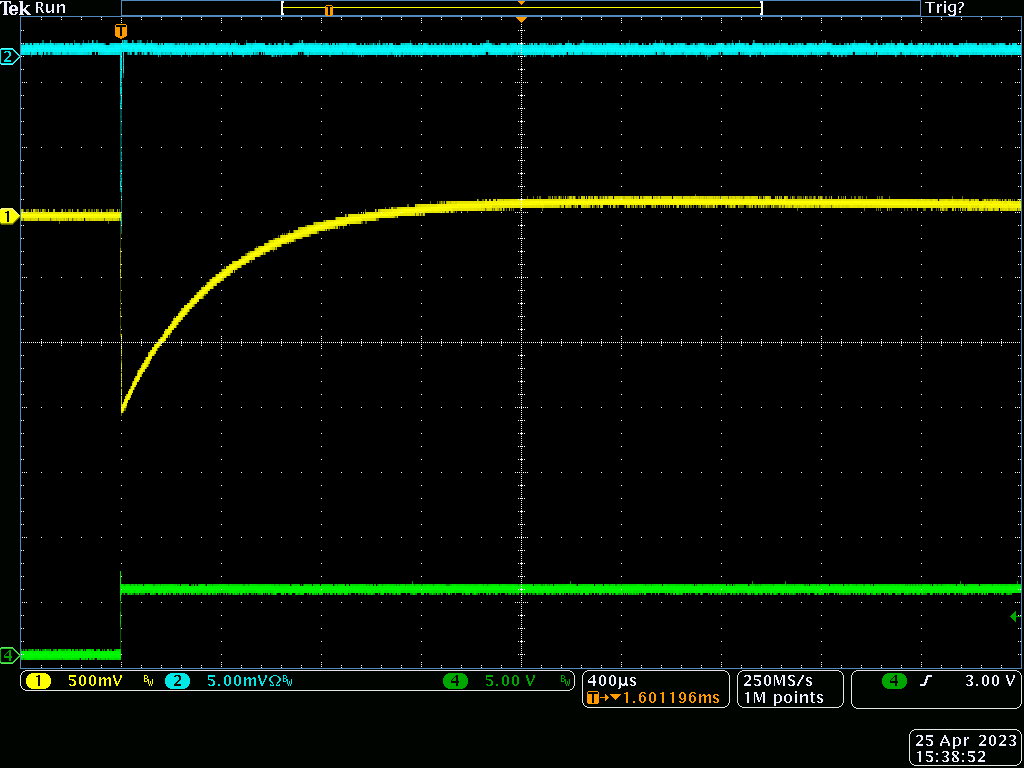Select the orange trigger position T marker above waveform

click(121, 32)
